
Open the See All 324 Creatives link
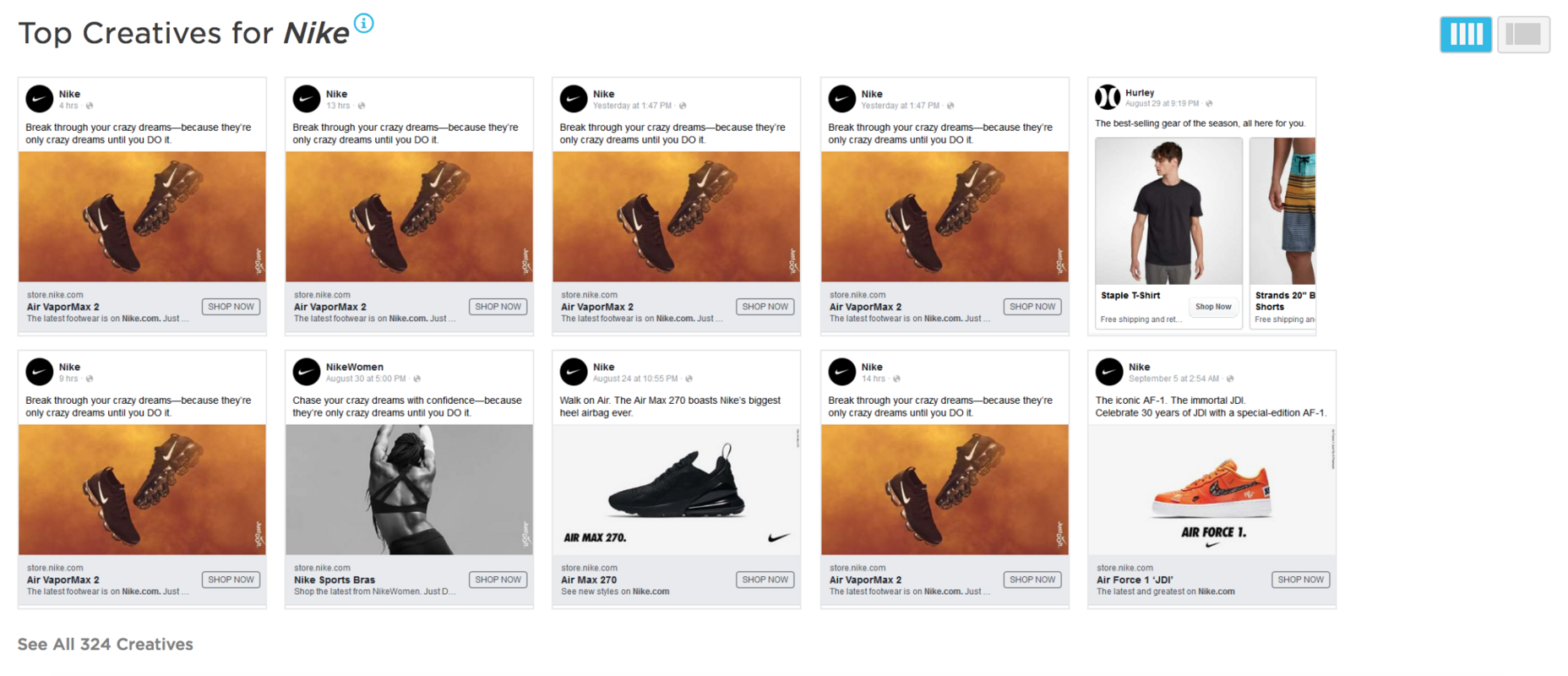click(x=104, y=644)
